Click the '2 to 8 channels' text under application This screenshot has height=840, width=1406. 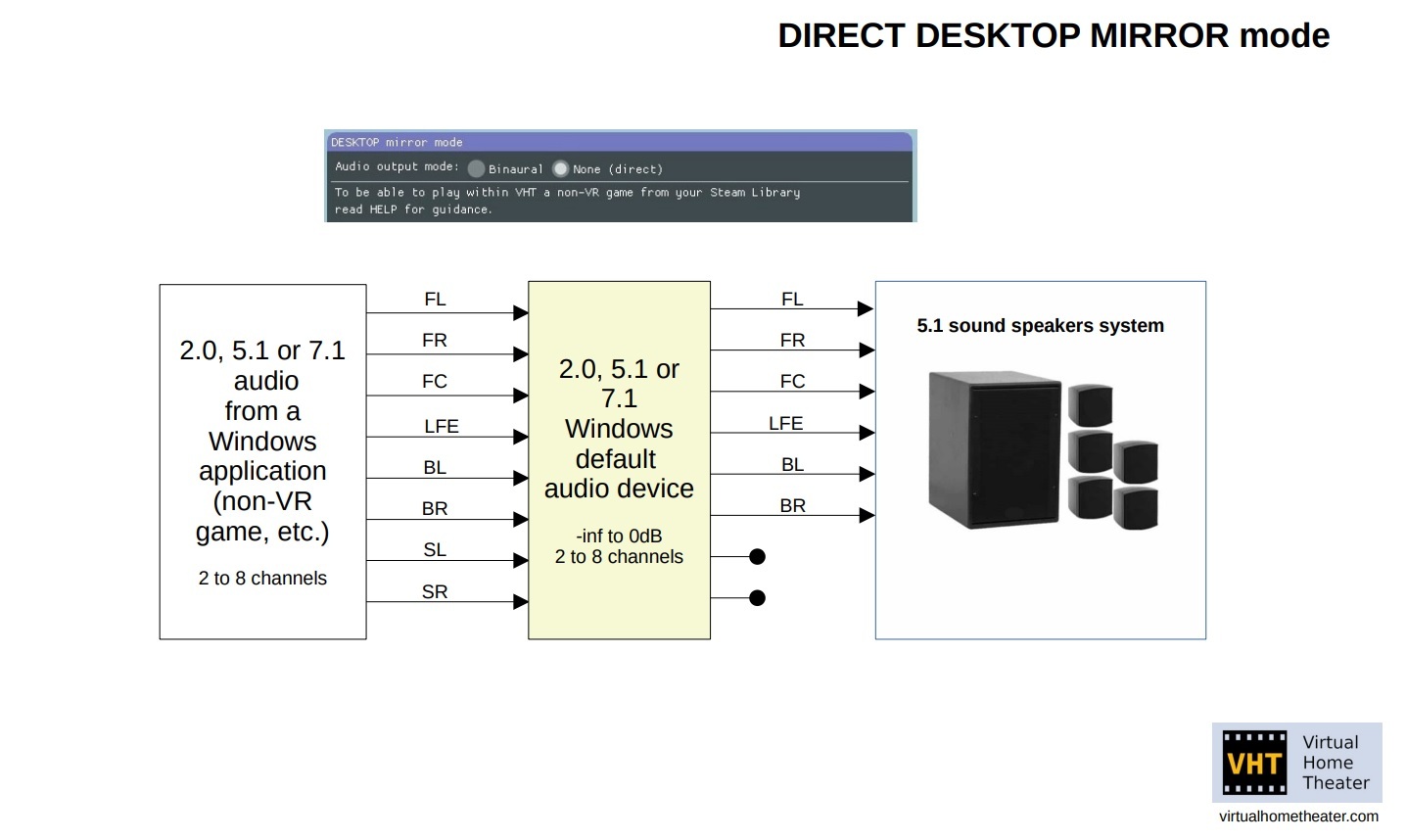click(x=262, y=579)
